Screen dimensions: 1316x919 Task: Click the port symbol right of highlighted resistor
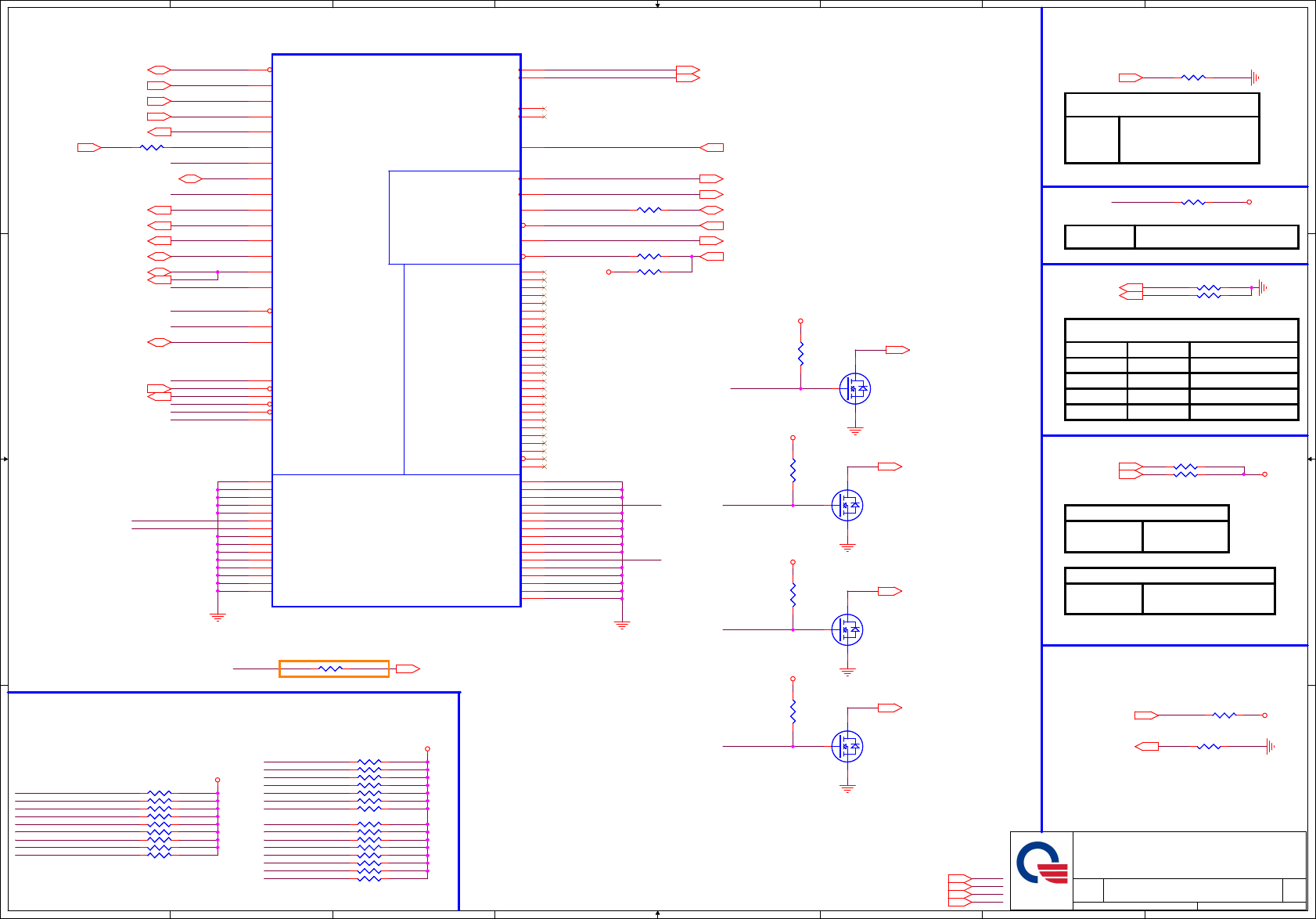click(408, 669)
